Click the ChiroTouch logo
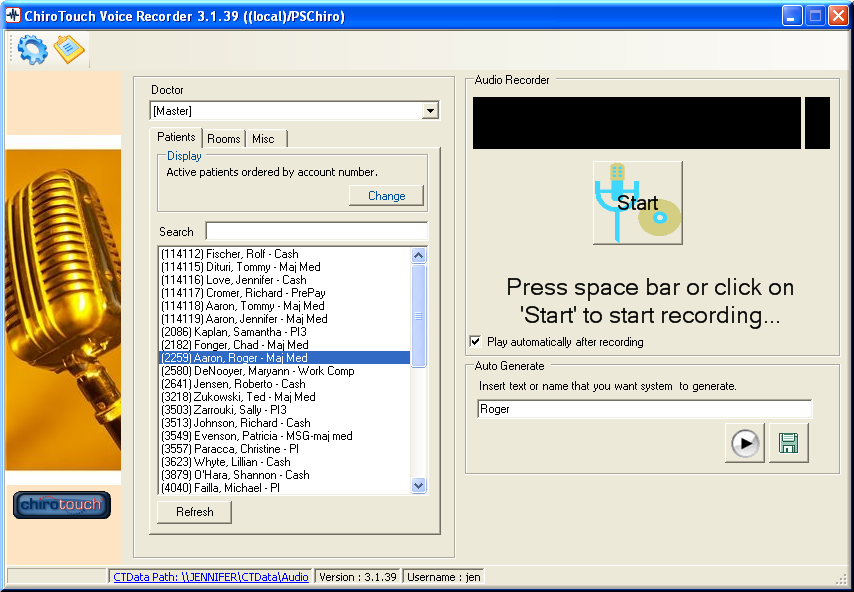The height and width of the screenshot is (592, 854). click(x=62, y=505)
